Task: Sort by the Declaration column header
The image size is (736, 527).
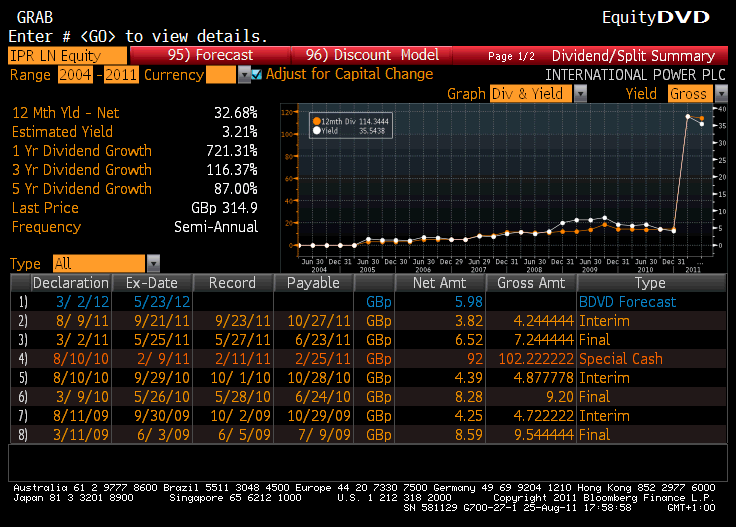Action: pos(70,283)
